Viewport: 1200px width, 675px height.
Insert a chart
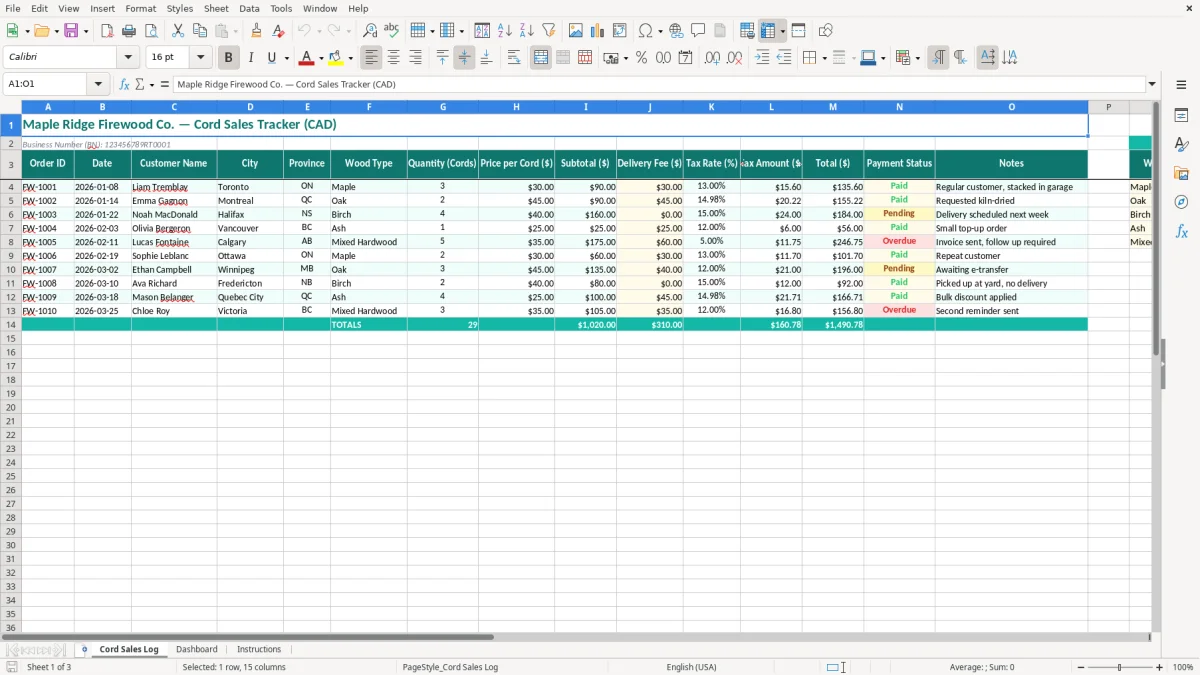point(598,31)
